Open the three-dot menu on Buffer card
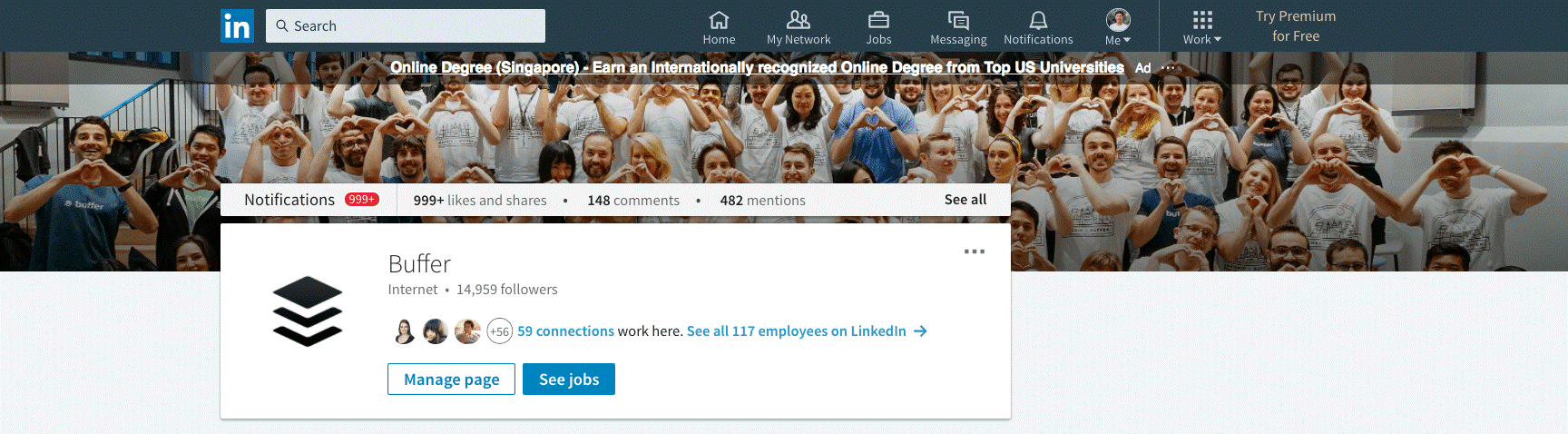The height and width of the screenshot is (434, 1568). pos(975,252)
